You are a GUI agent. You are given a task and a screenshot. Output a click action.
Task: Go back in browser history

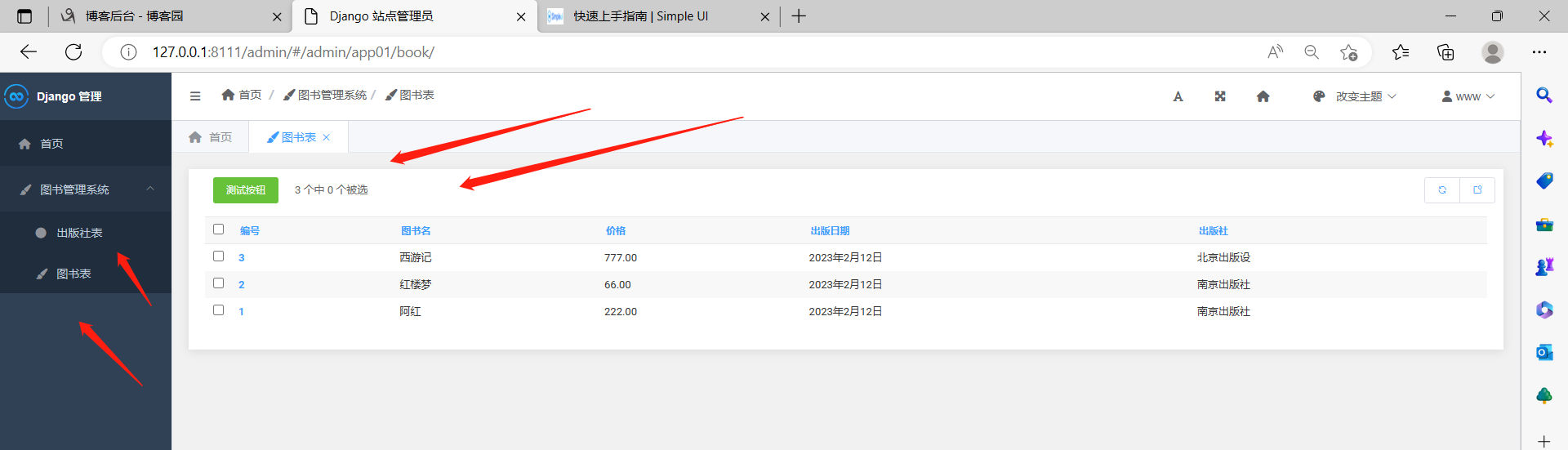coord(29,52)
